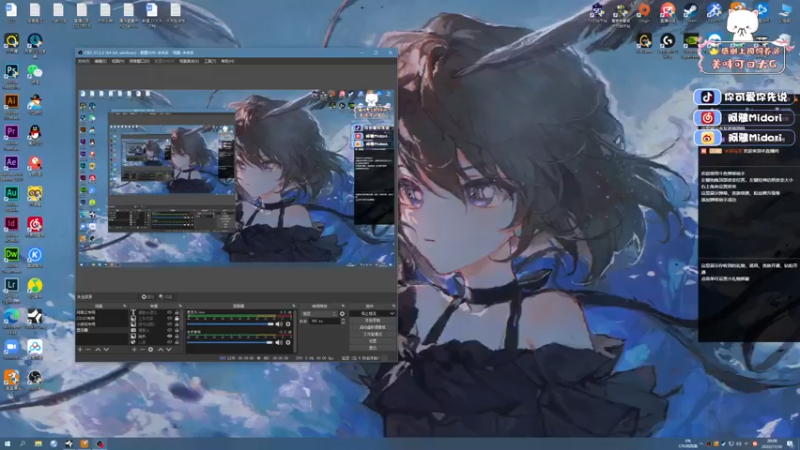800x450 pixels.
Task: Click 启动虚拟摄像机 virtual camera button
Action: click(372, 327)
